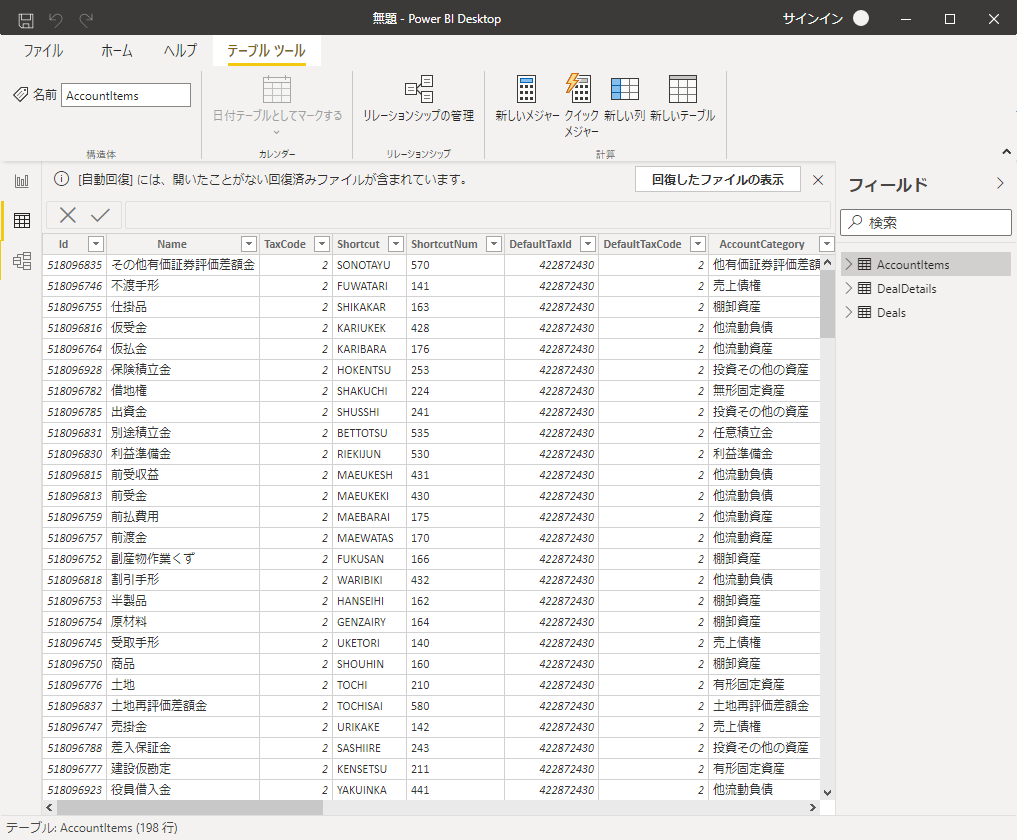
Task: Click the Redo arrow icon
Action: tap(86, 20)
